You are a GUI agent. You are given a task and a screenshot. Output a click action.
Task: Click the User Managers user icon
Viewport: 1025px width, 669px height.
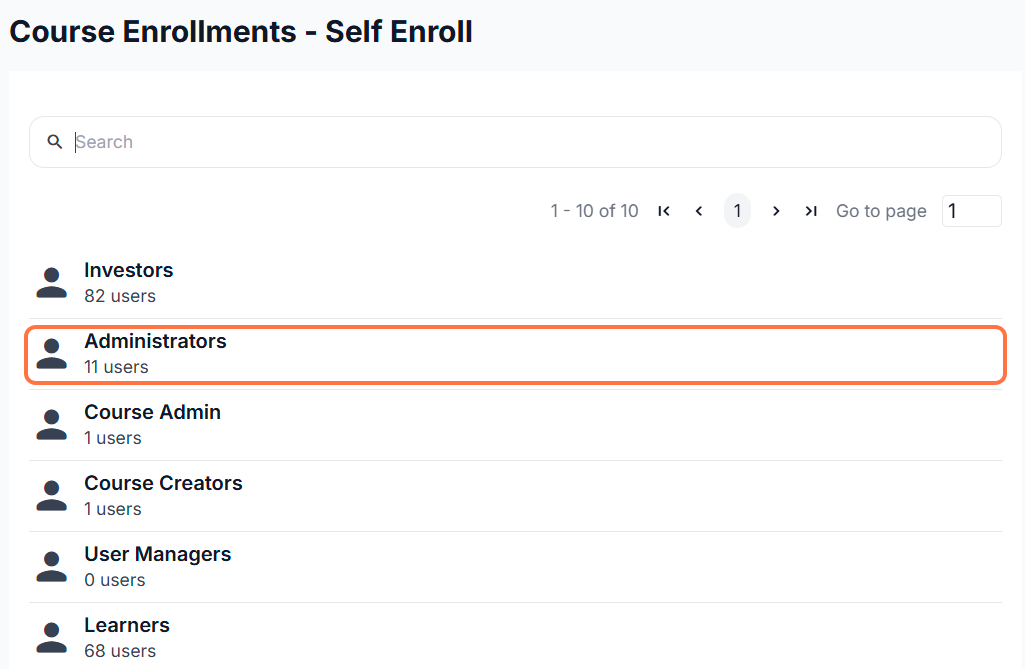tap(51, 567)
